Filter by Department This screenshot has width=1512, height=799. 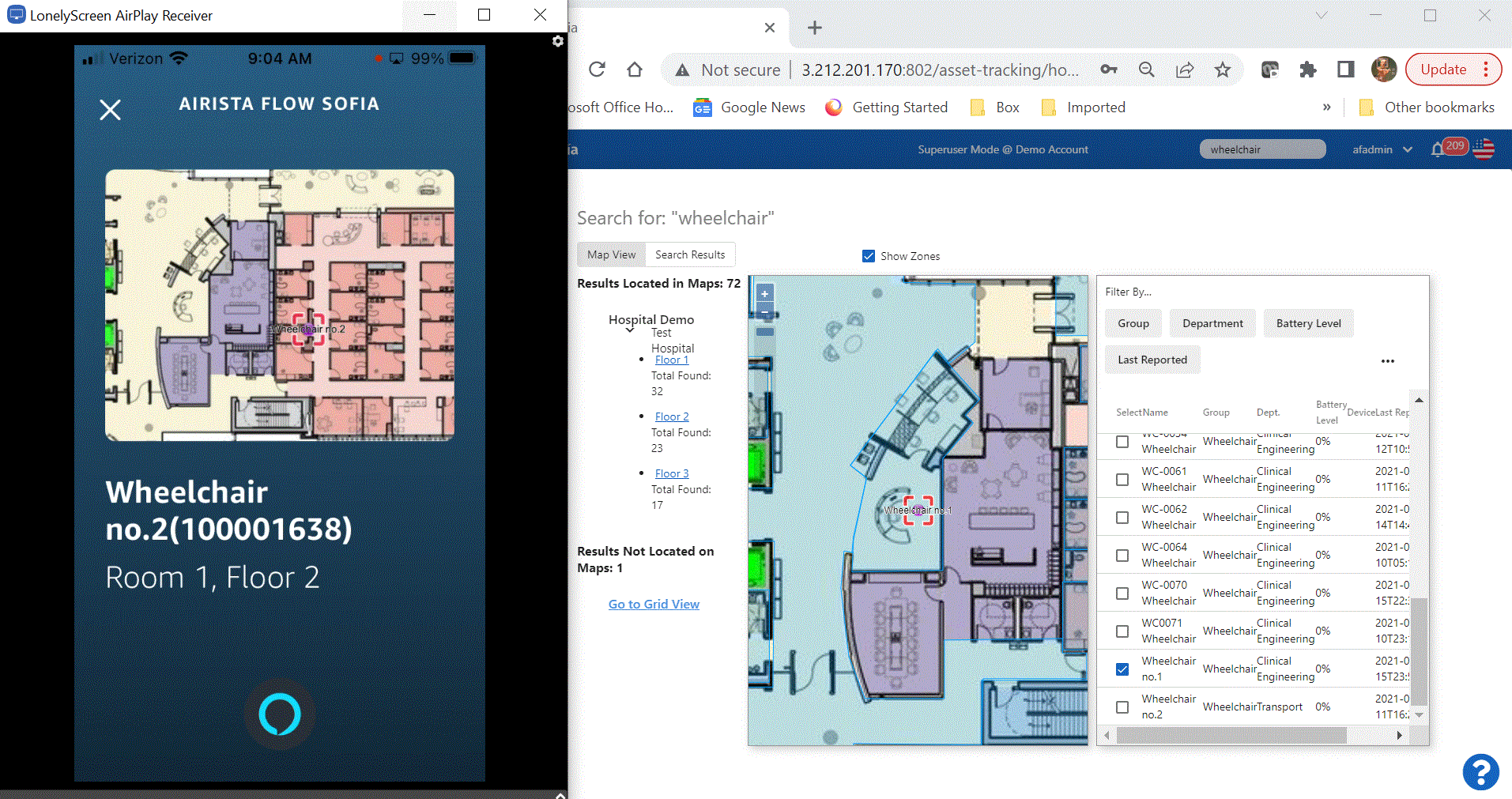(x=1212, y=323)
